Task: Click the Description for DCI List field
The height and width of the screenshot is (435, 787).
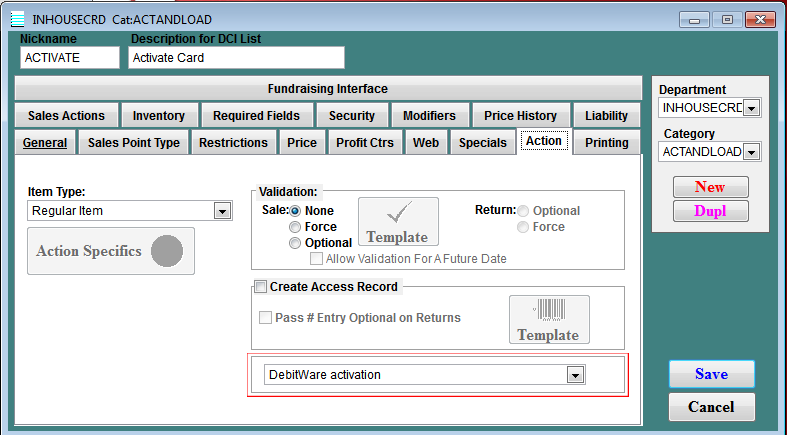Action: [x=236, y=58]
